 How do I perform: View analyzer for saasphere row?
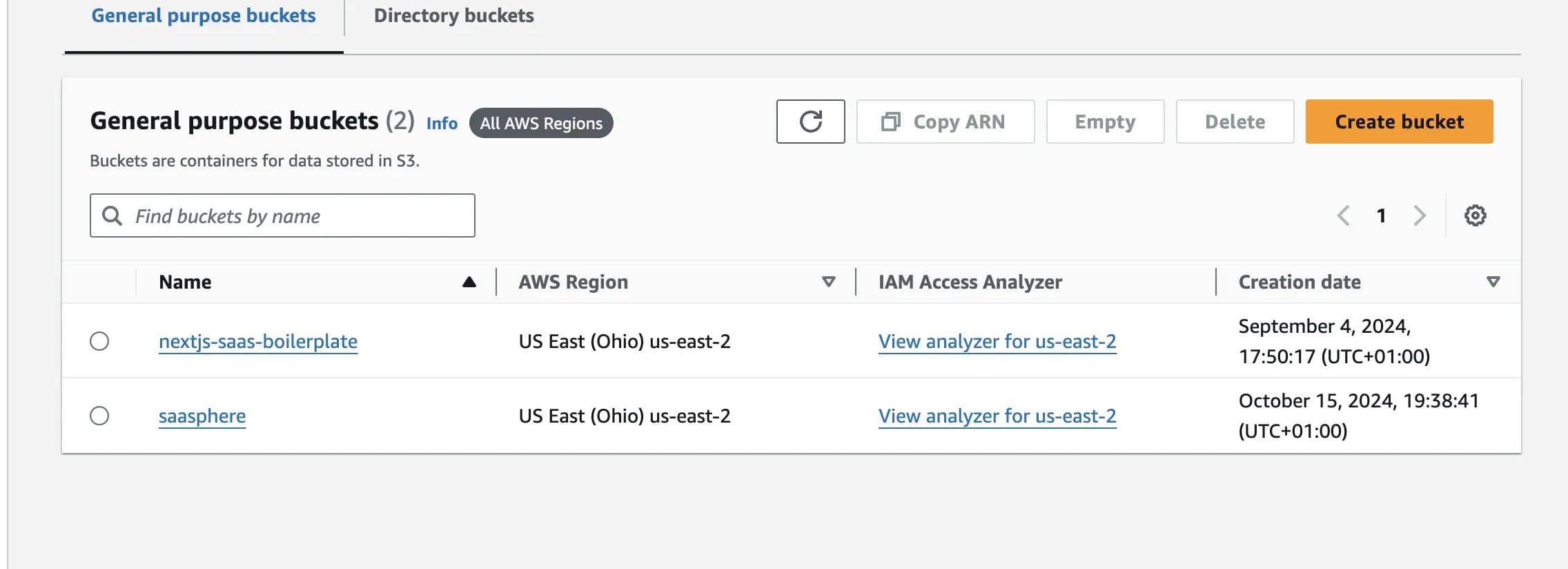click(x=997, y=416)
